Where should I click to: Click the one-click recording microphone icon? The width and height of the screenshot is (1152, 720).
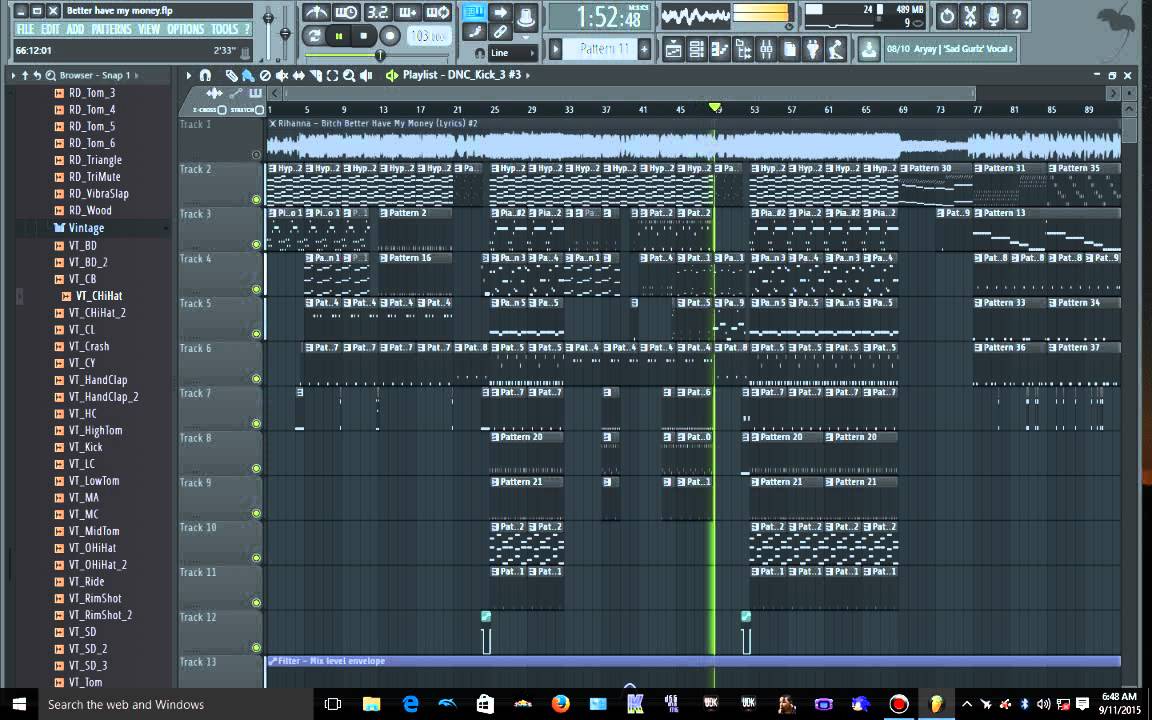pyautogui.click(x=993, y=15)
